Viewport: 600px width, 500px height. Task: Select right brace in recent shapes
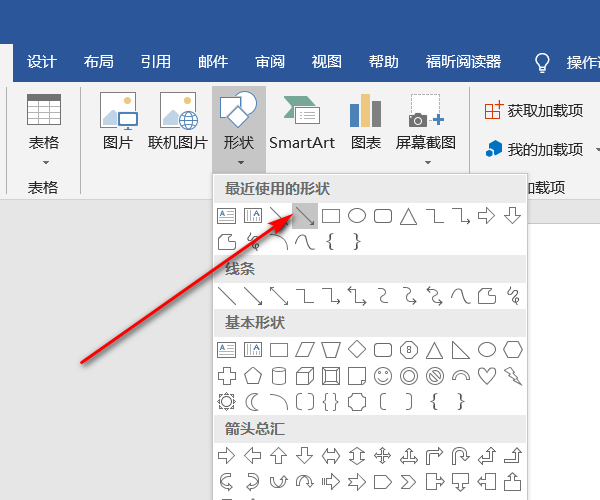point(357,242)
